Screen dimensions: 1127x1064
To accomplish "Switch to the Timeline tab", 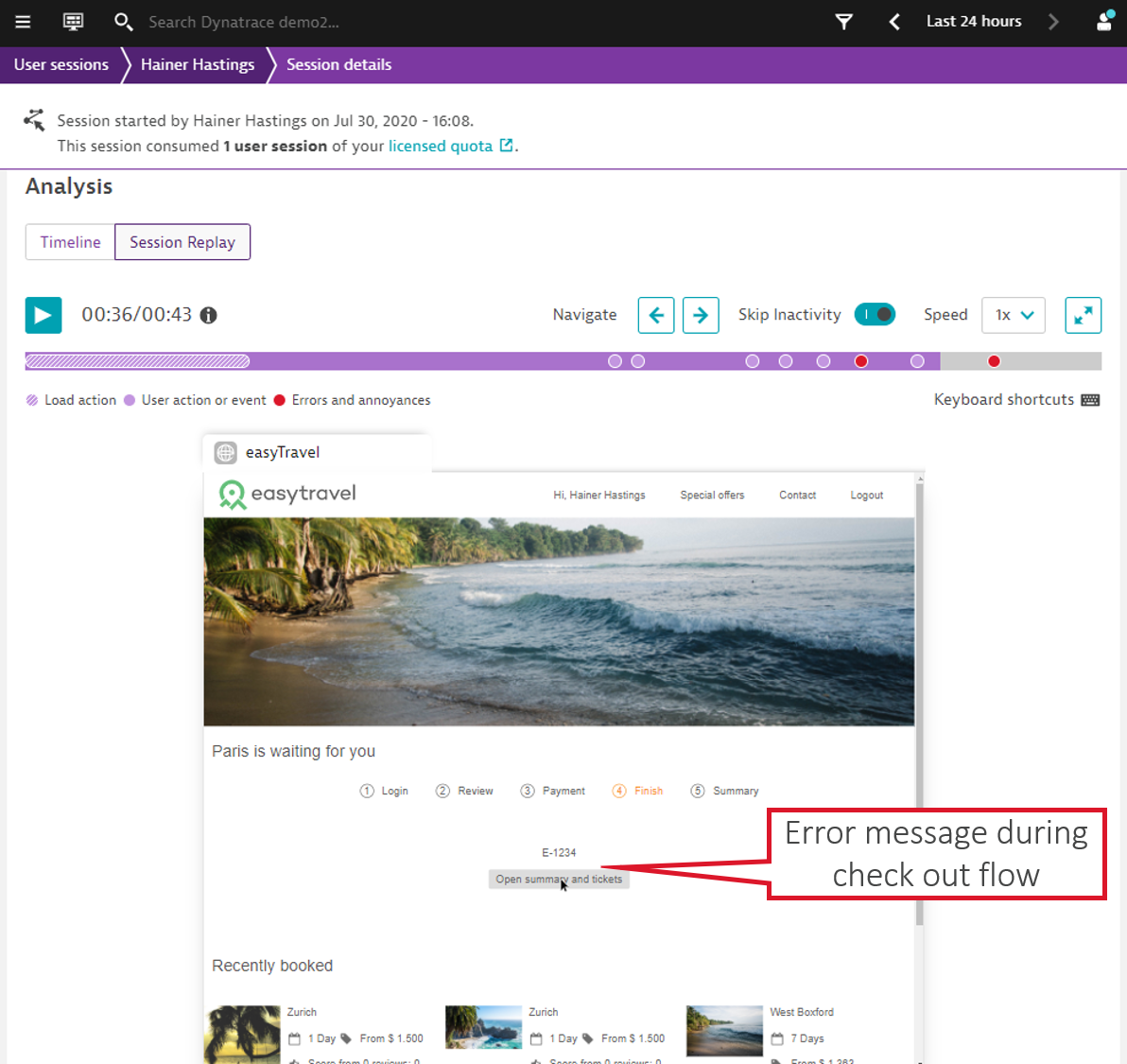I will (70, 242).
